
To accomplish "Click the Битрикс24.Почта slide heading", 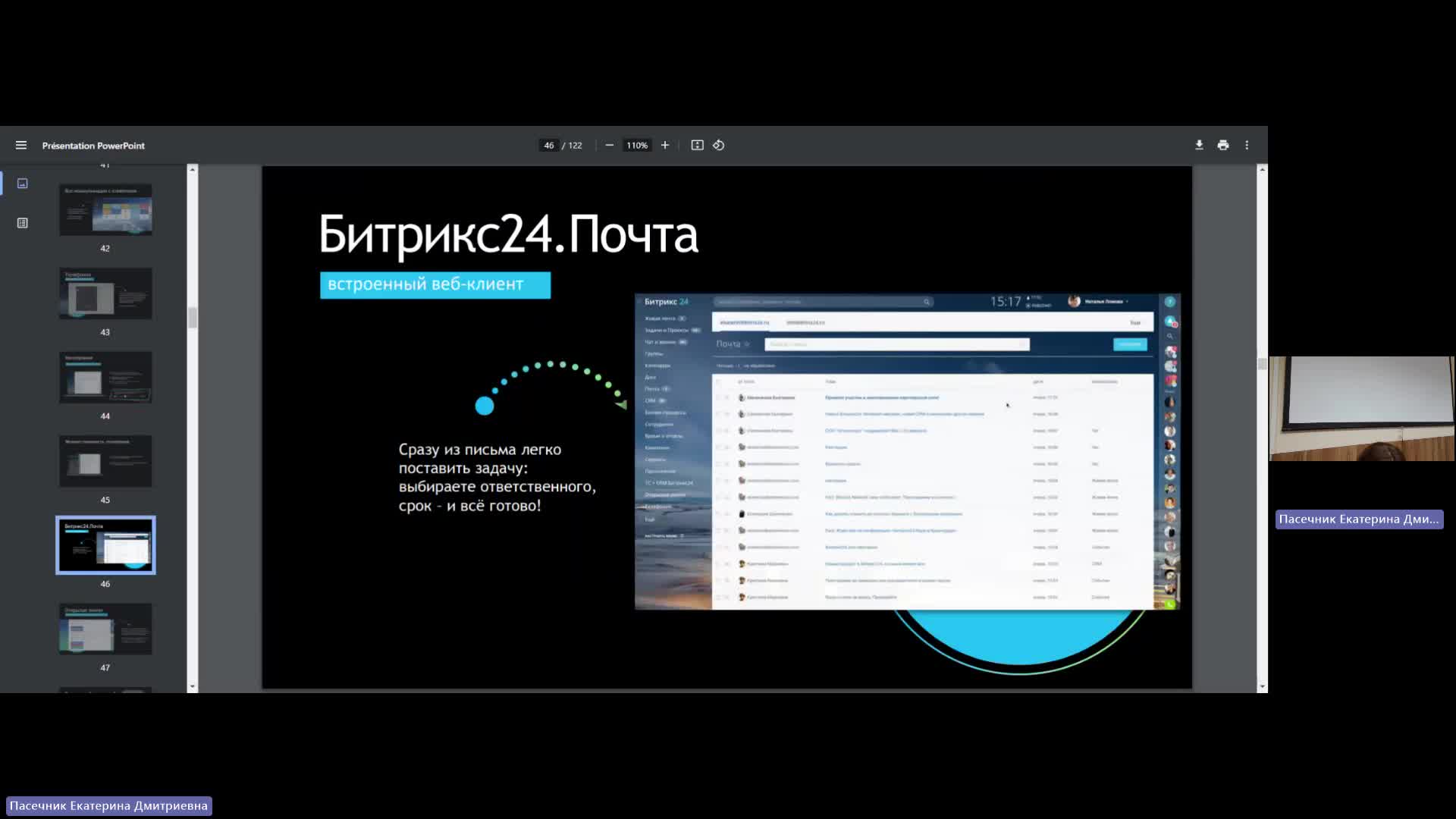I will [x=508, y=234].
